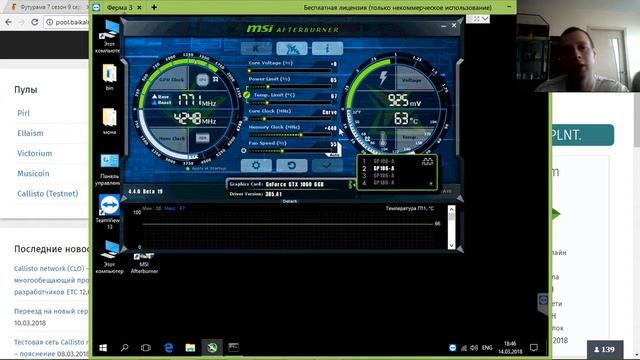The image size is (640, 360).
Task: Toggle GPU settings synchronization icon in GPU list
Action: [x=427, y=162]
